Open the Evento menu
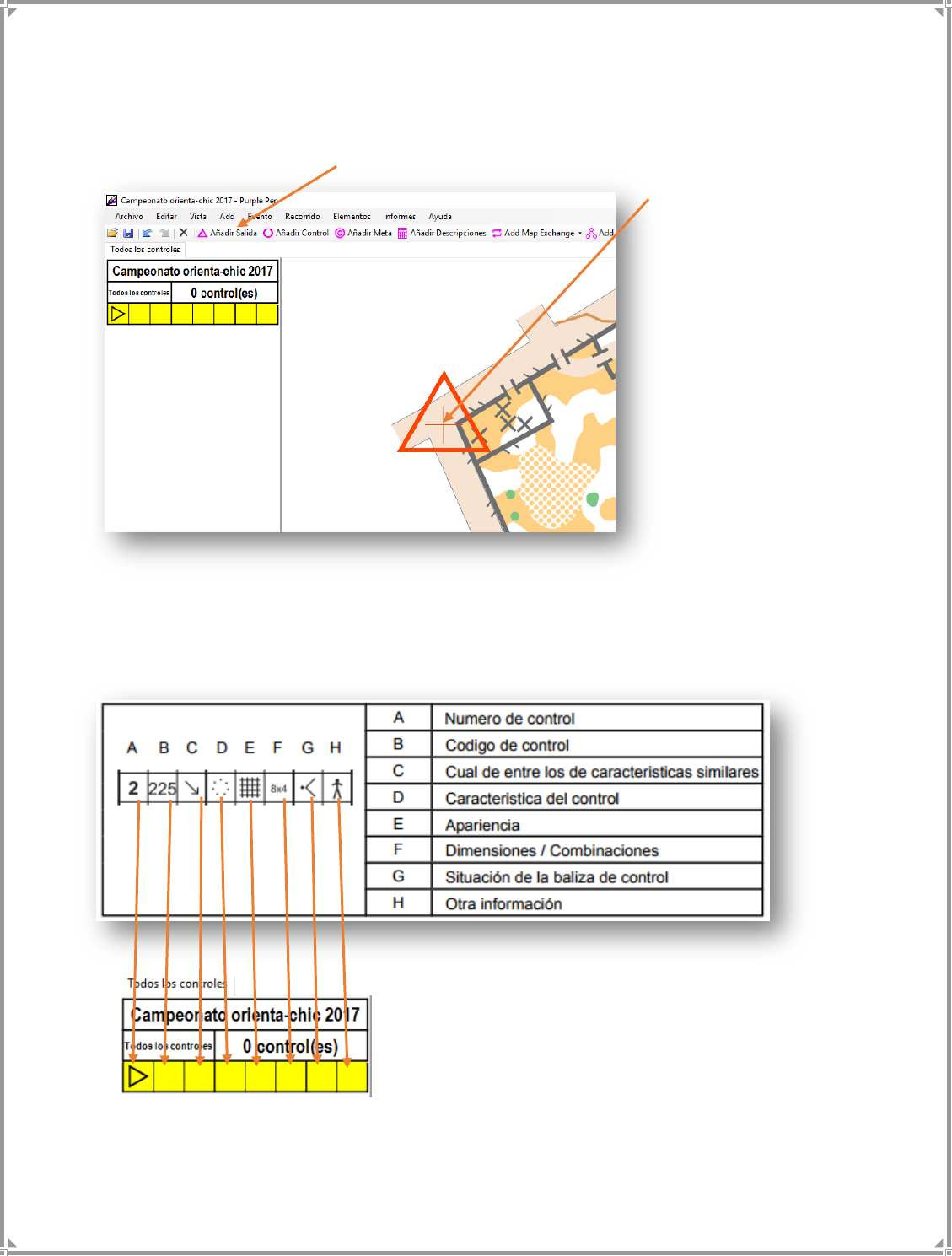 (x=260, y=217)
